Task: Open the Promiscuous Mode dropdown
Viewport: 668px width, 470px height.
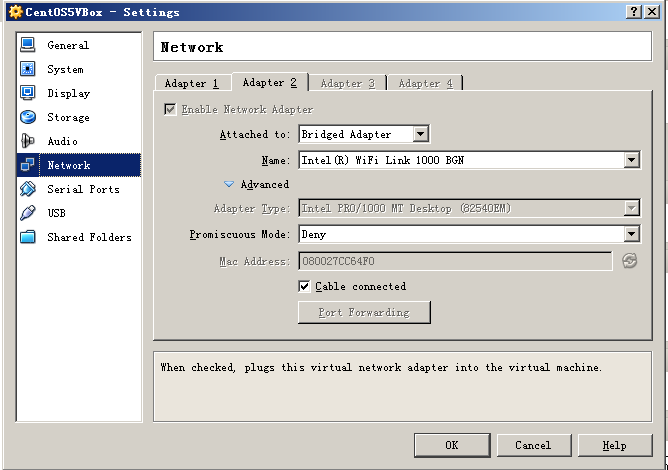Action: click(x=469, y=234)
